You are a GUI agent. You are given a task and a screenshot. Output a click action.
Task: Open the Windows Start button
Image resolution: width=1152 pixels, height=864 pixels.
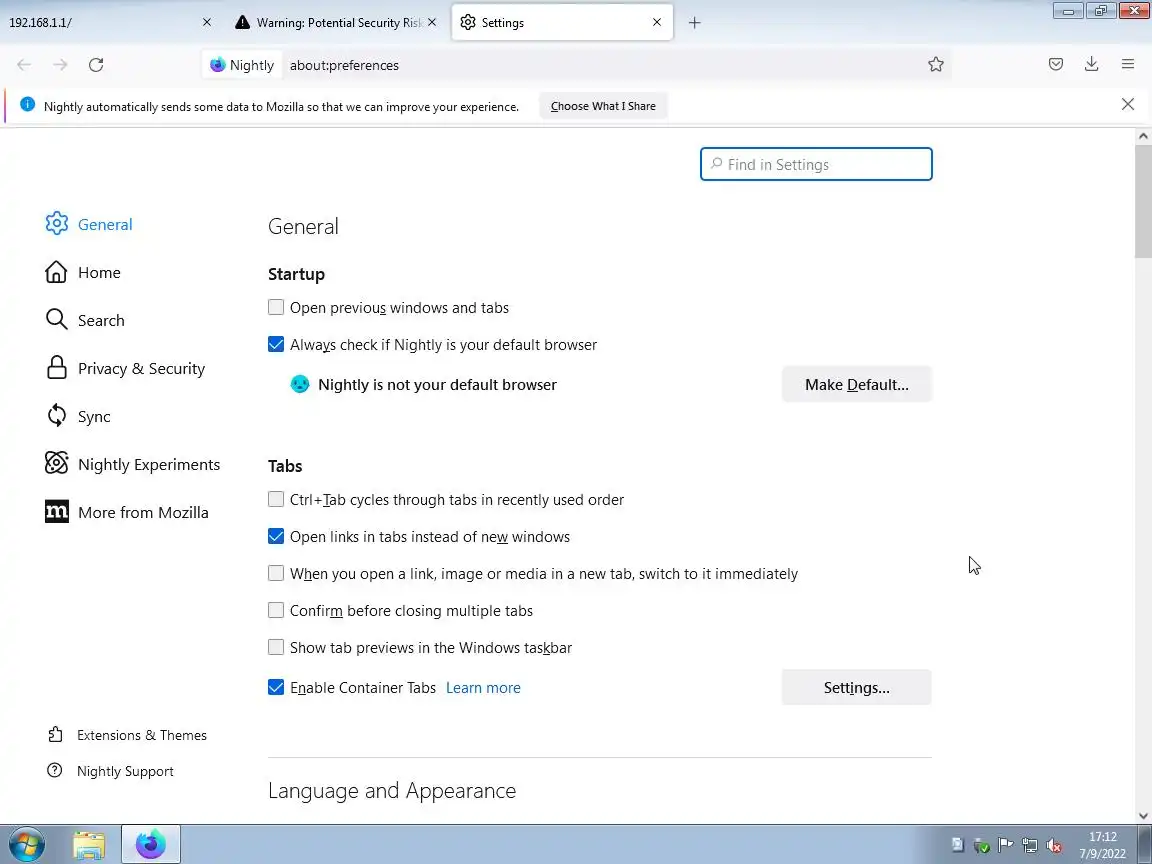pos(27,843)
